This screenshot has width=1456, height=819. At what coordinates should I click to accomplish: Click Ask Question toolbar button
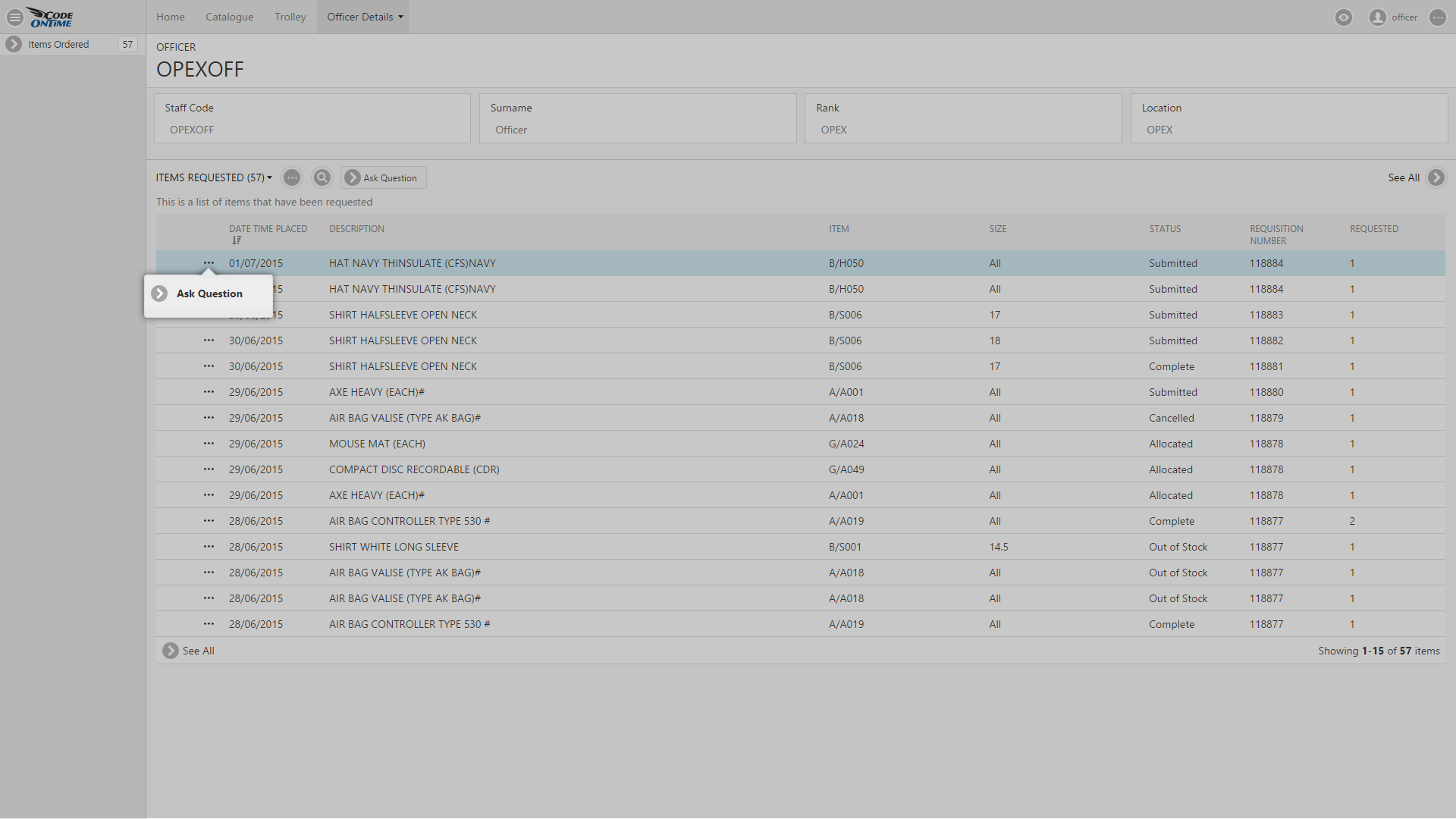point(383,177)
